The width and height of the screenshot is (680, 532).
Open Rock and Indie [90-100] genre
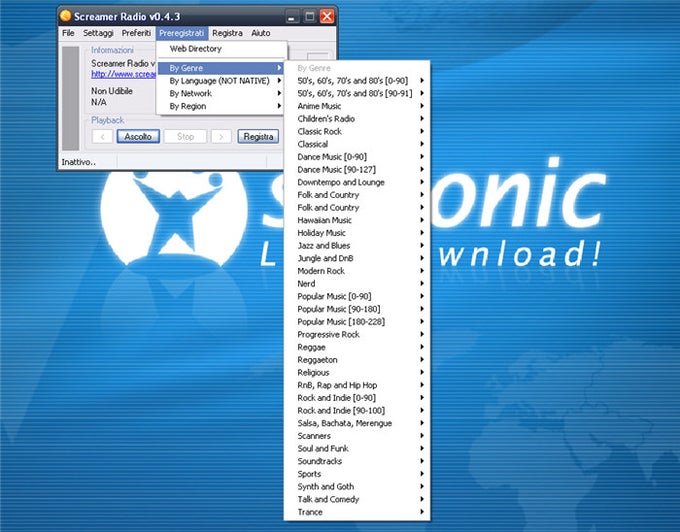click(x=357, y=411)
